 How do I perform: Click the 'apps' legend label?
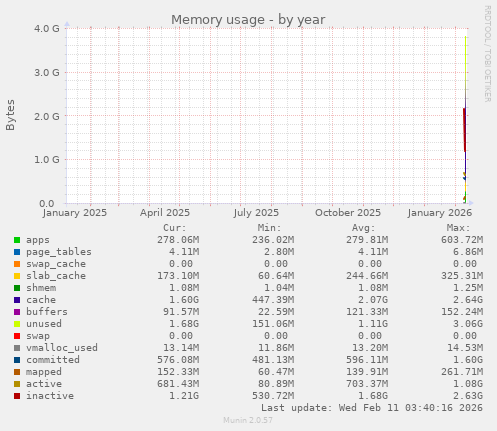(38, 240)
